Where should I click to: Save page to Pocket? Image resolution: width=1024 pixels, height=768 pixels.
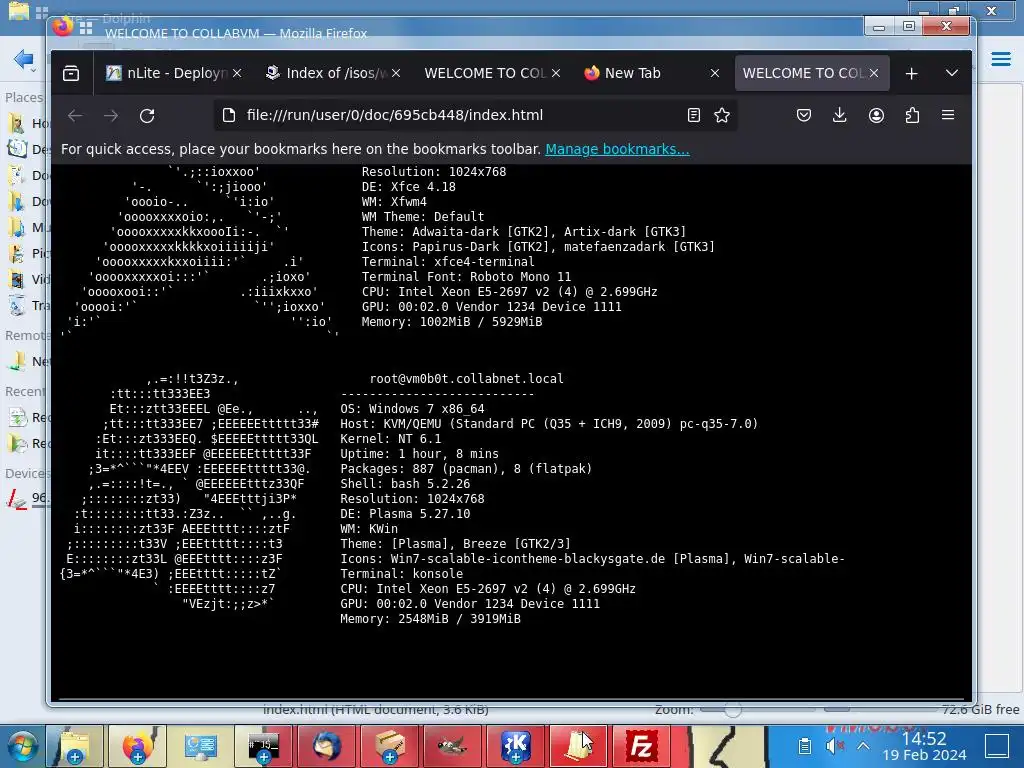(x=804, y=116)
